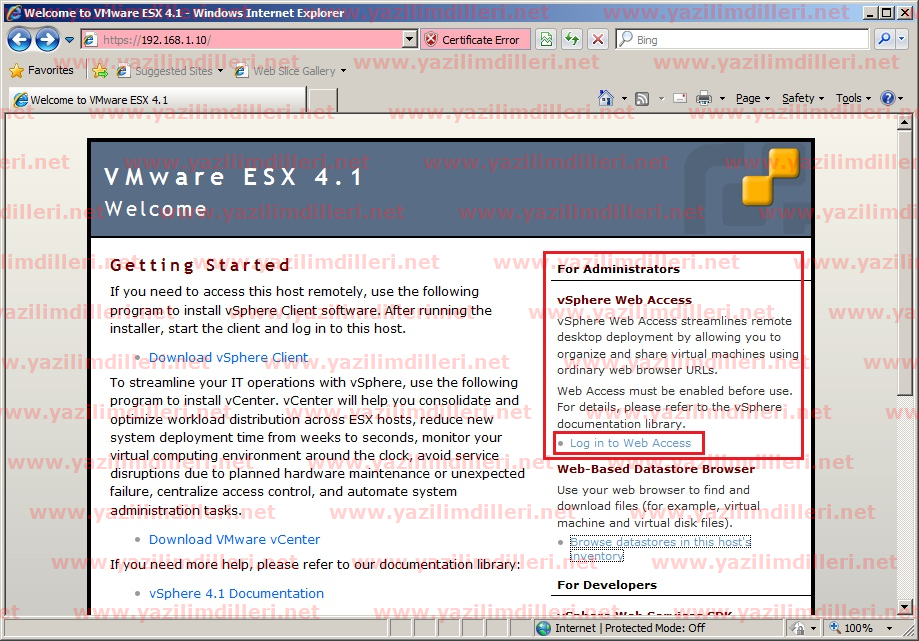Click the zoom magnifier 100% button

(x=850, y=628)
